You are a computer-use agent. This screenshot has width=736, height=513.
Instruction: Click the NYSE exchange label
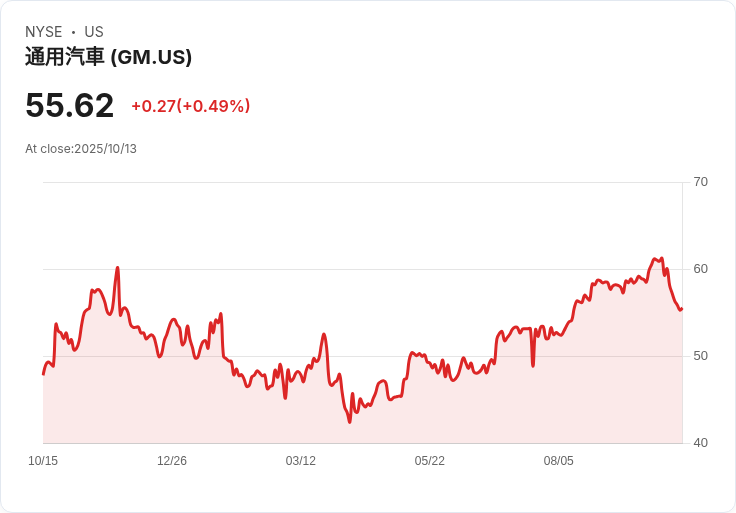pyautogui.click(x=44, y=32)
